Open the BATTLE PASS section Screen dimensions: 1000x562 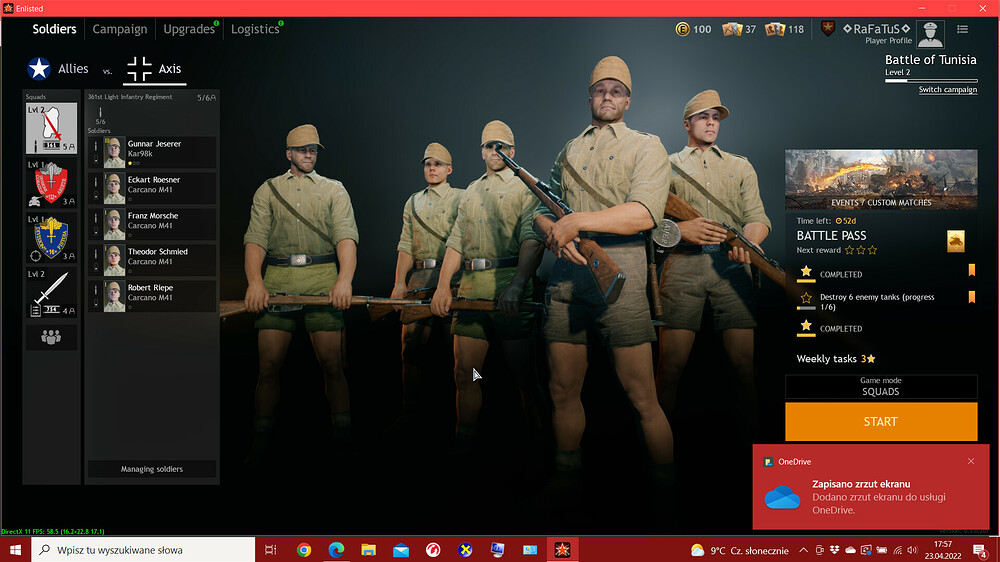point(832,235)
